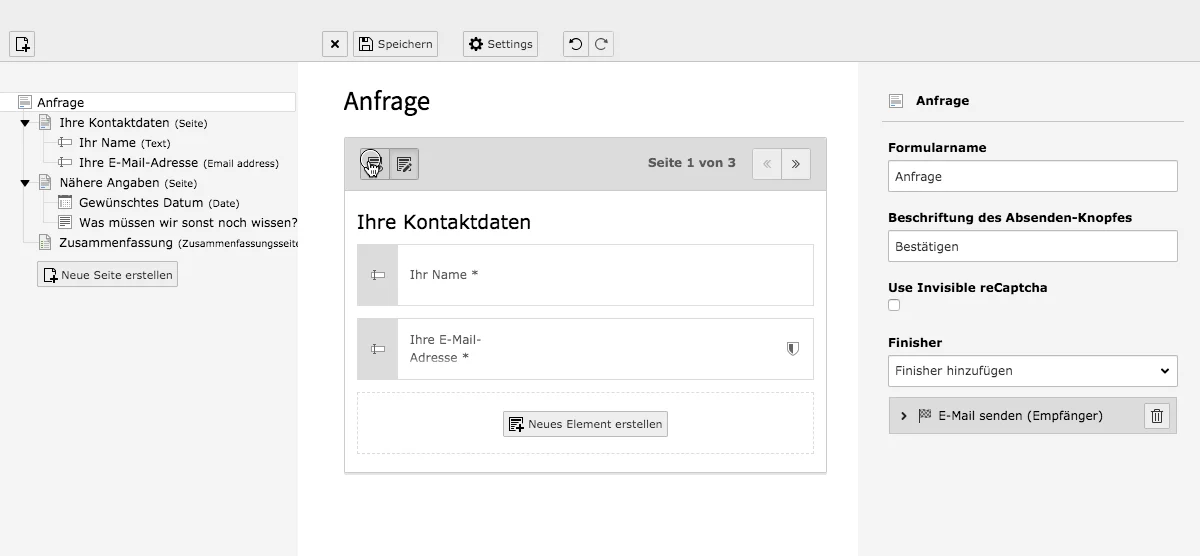The height and width of the screenshot is (556, 1200).
Task: Click the Anfrage heading above the stage
Action: (x=387, y=101)
